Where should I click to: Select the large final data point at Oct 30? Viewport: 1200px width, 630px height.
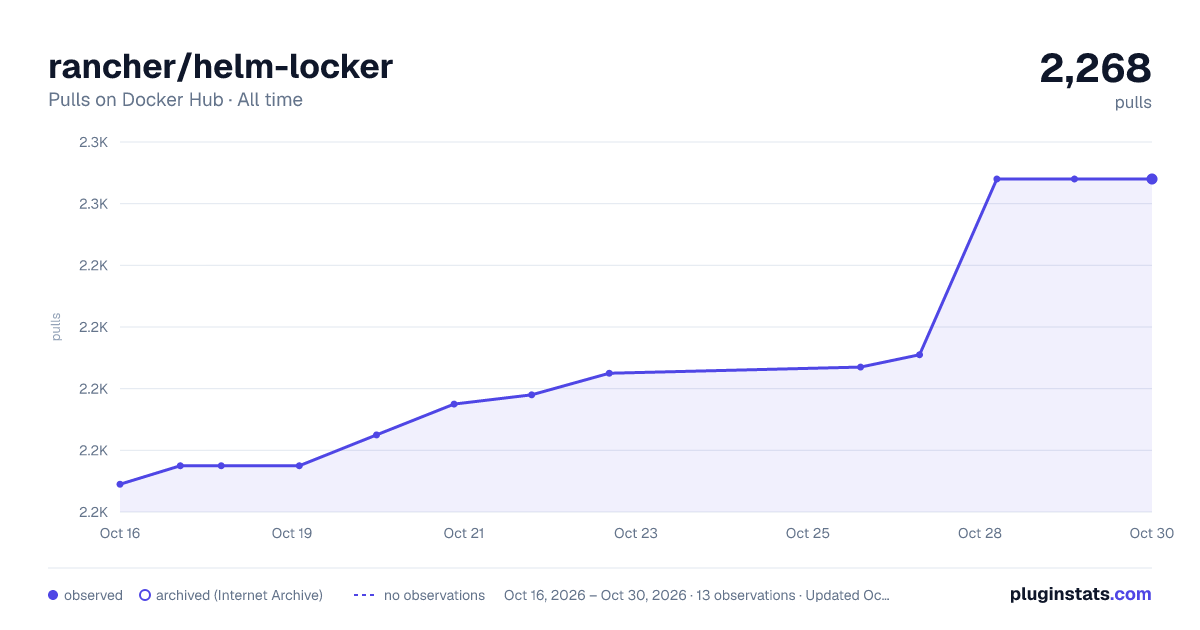click(x=1152, y=179)
